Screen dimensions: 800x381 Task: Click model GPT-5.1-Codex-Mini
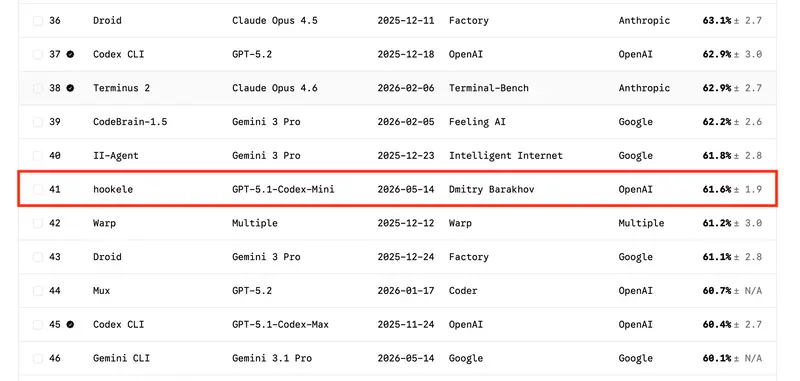(x=283, y=189)
